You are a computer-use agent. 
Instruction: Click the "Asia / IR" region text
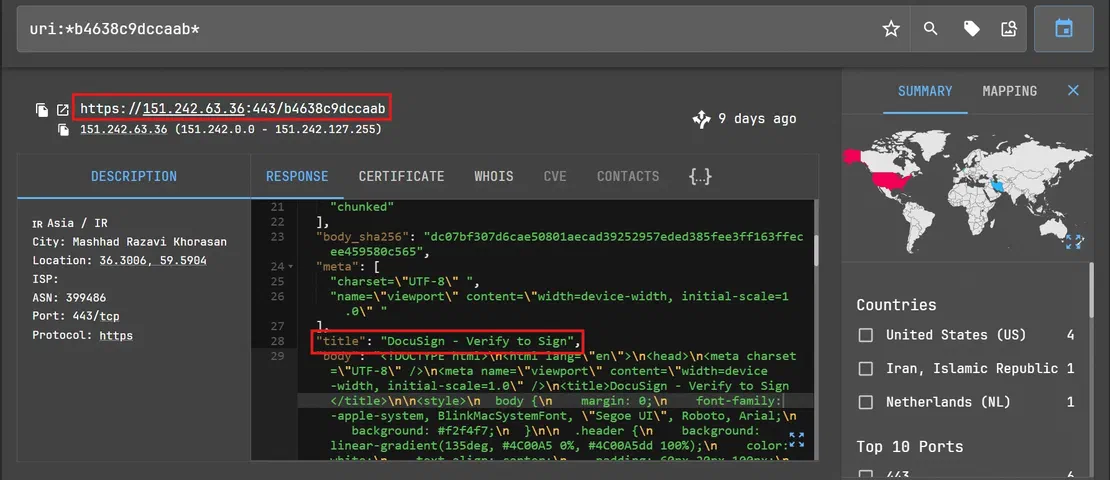pyautogui.click(x=77, y=223)
